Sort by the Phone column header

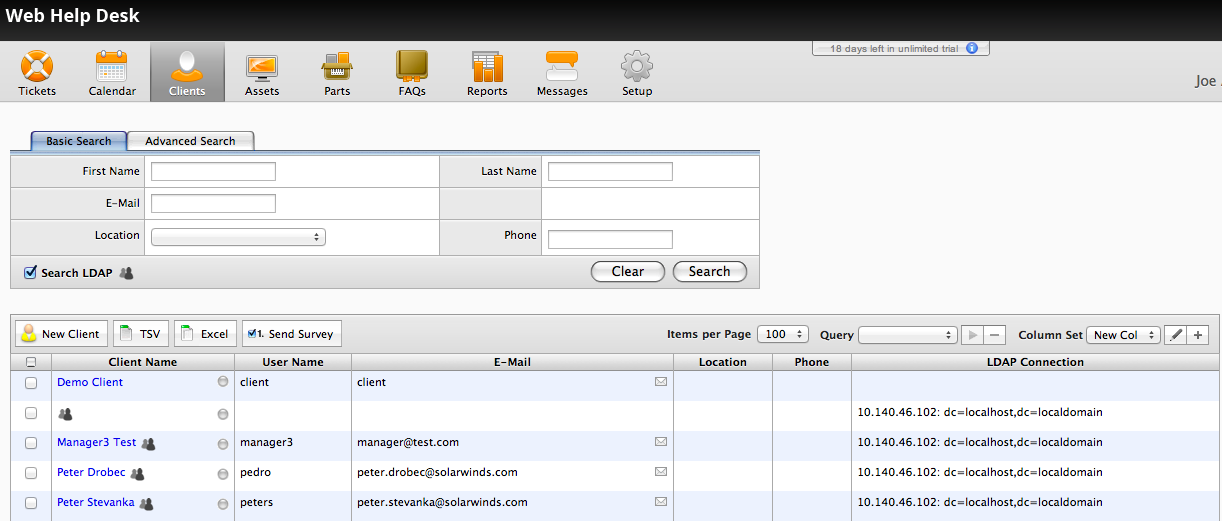tap(812, 362)
